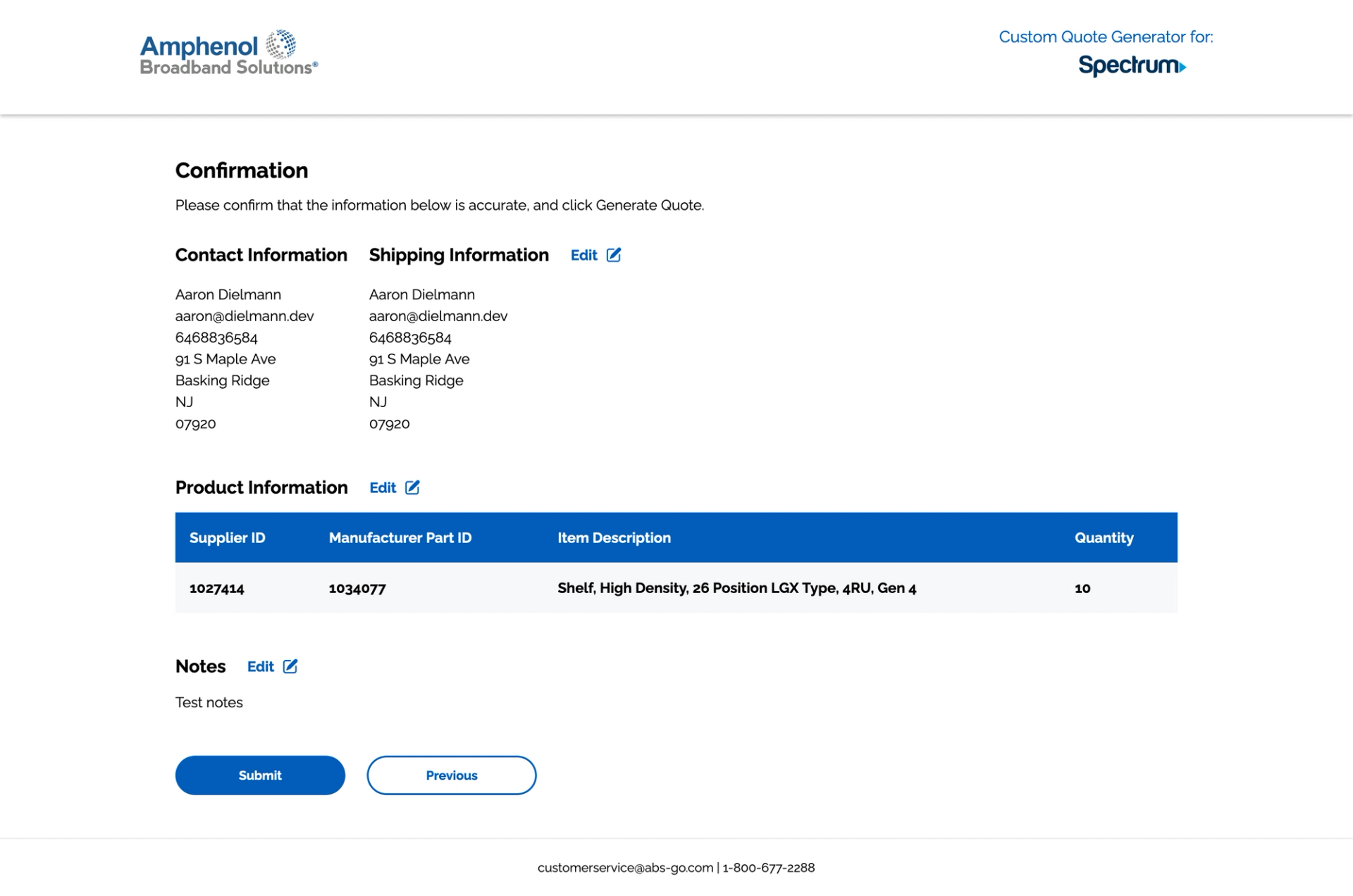Click Edit link for Shipping Information
The width and height of the screenshot is (1353, 896).
(x=583, y=255)
